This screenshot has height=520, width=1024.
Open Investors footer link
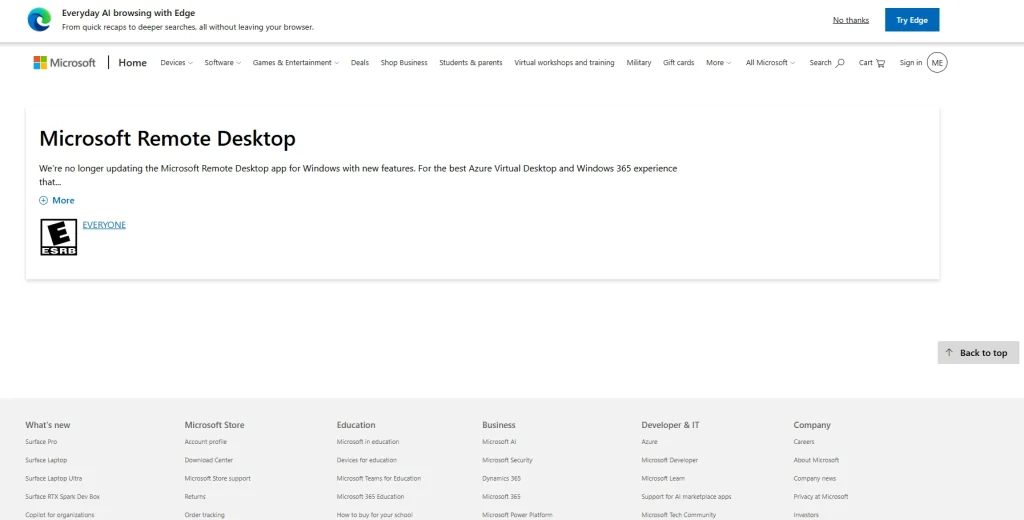[x=806, y=515]
